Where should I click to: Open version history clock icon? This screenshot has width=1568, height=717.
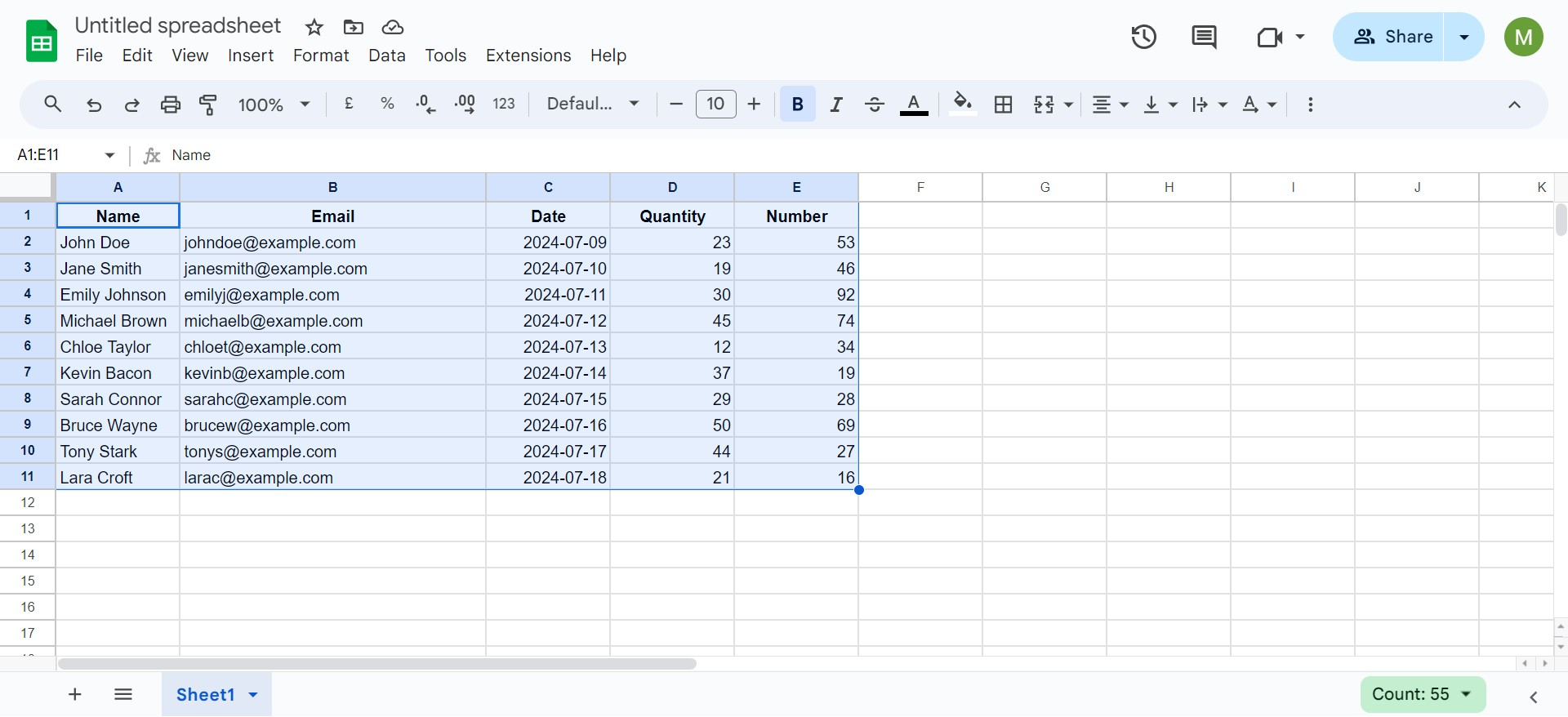point(1143,37)
